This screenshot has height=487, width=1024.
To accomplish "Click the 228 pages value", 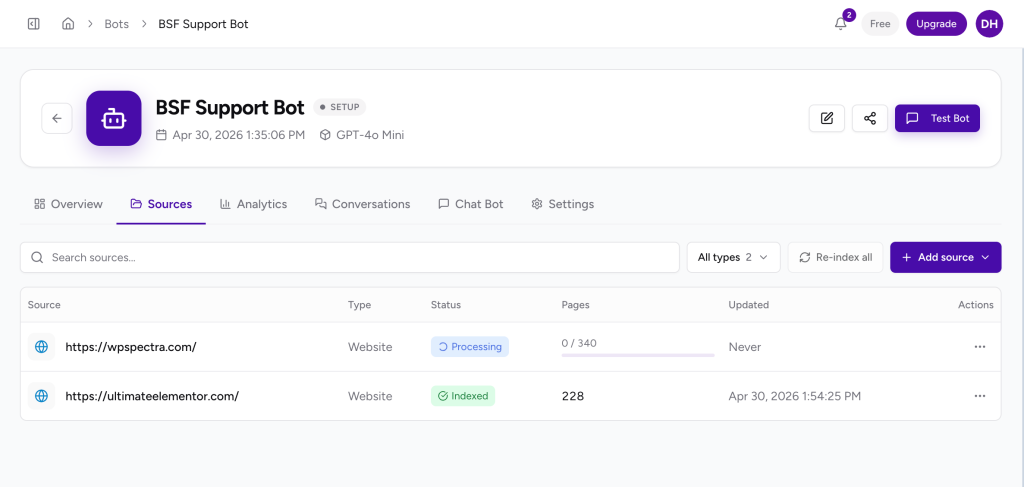I will [x=573, y=396].
